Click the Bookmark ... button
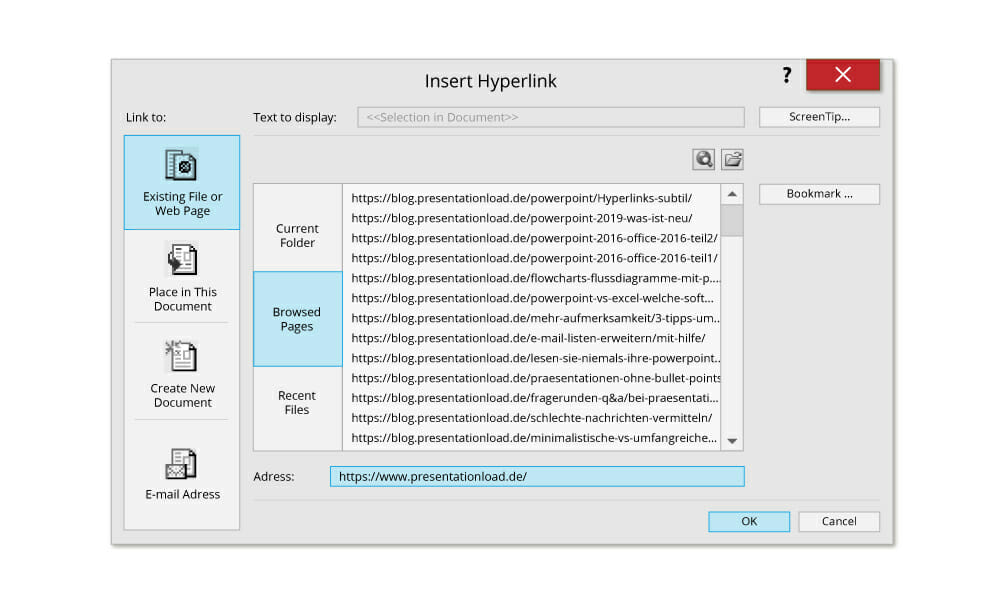This screenshot has width=1000, height=600. [819, 194]
